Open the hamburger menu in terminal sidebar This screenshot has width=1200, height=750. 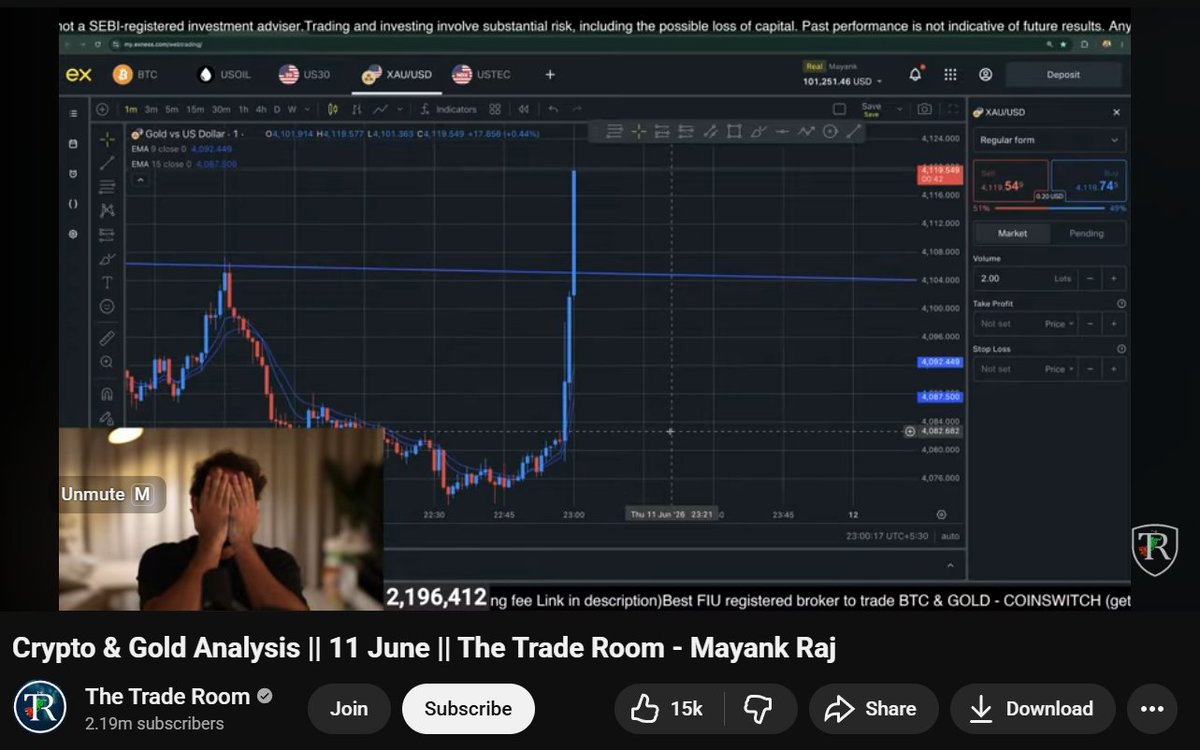click(73, 114)
